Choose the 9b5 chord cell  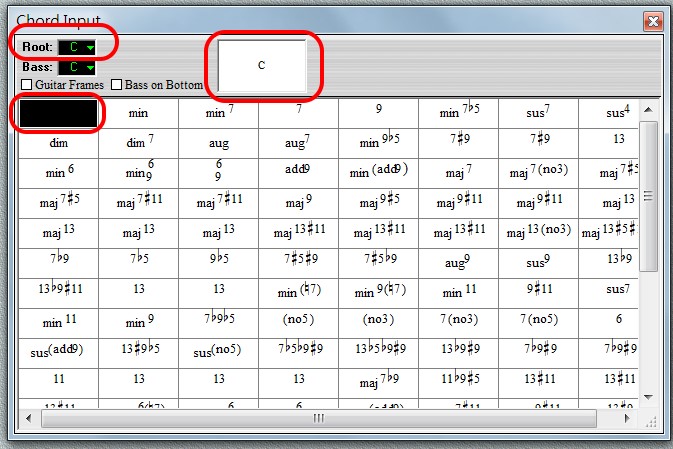pos(218,264)
